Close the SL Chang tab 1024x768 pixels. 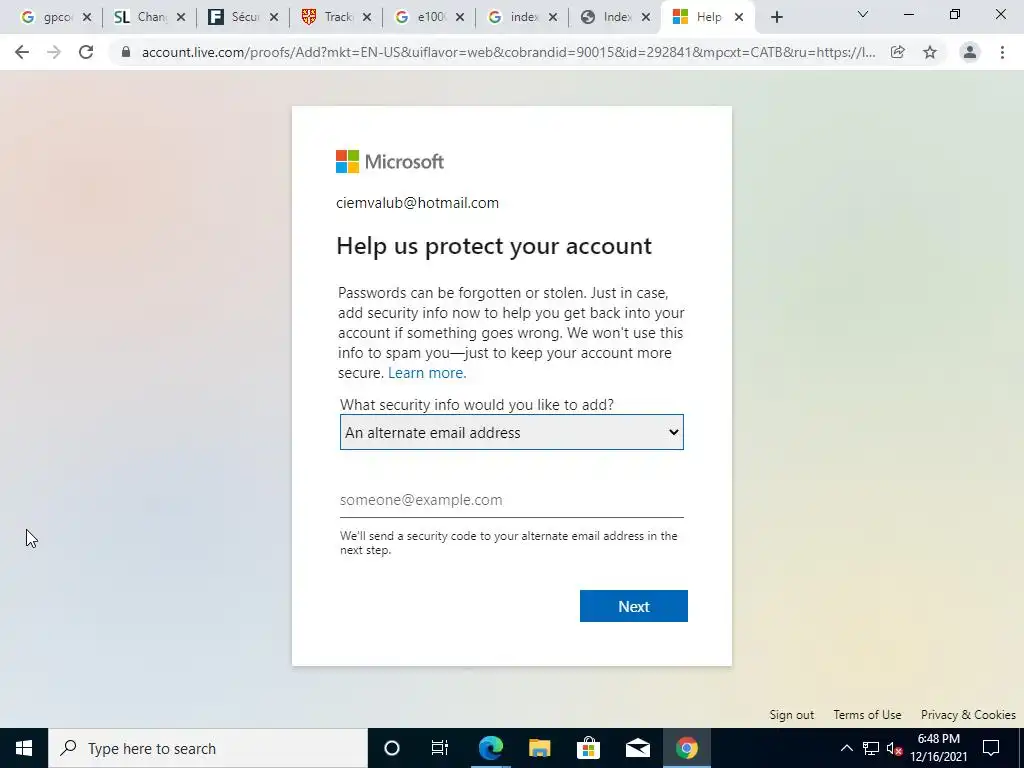pyautogui.click(x=181, y=18)
